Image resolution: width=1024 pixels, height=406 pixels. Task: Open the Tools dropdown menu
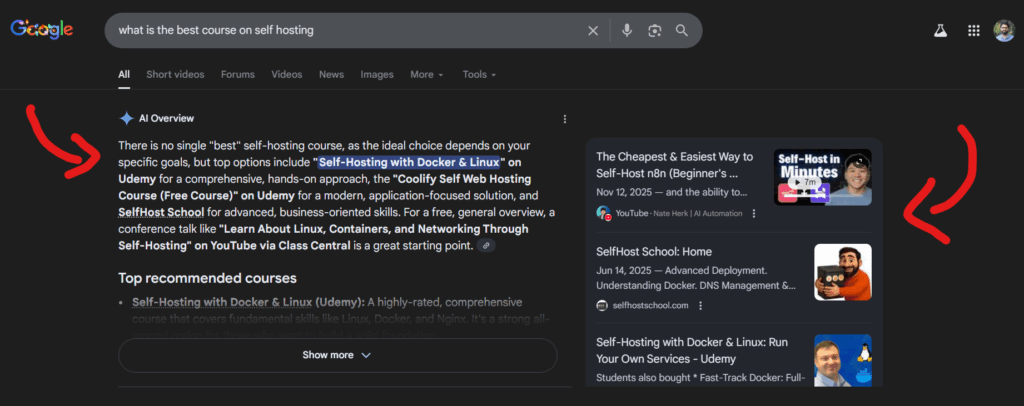tap(479, 74)
